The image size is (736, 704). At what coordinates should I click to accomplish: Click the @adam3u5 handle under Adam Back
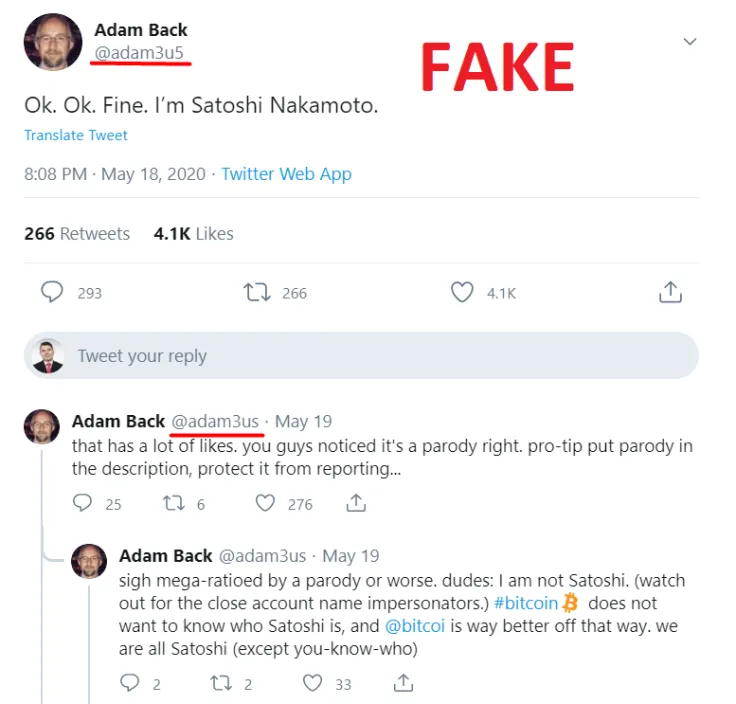[x=139, y=53]
